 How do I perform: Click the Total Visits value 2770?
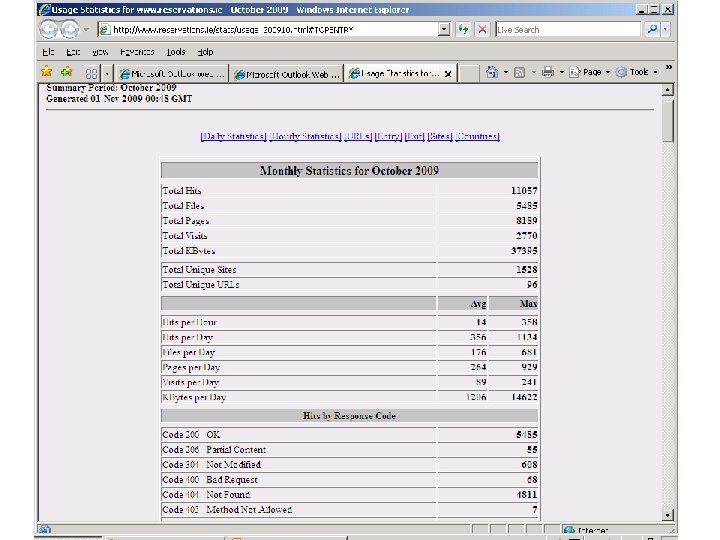coord(527,236)
